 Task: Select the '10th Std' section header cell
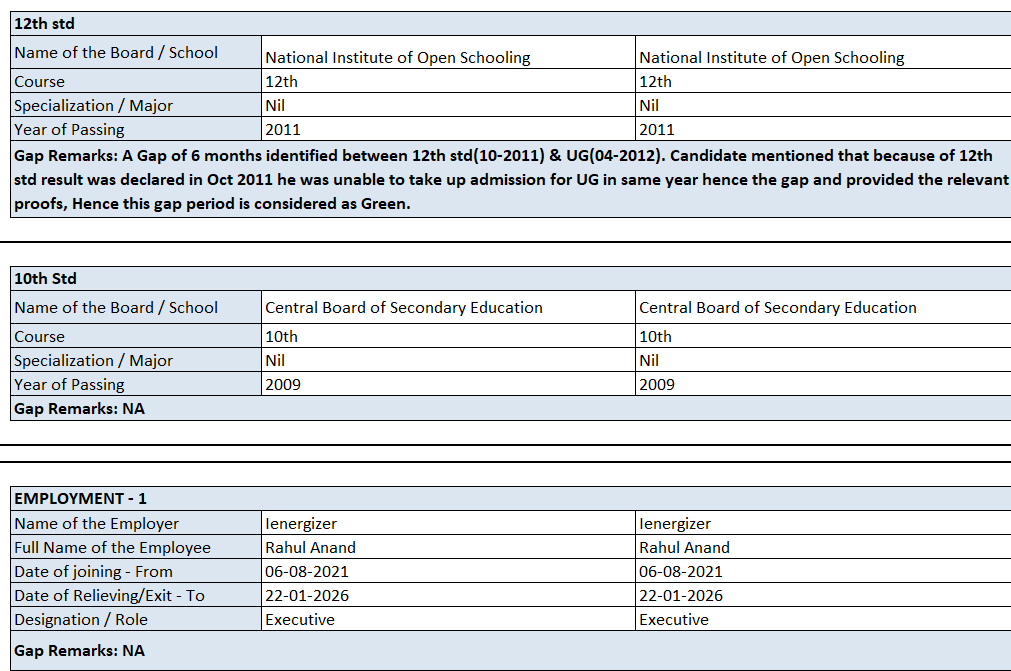click(45, 278)
